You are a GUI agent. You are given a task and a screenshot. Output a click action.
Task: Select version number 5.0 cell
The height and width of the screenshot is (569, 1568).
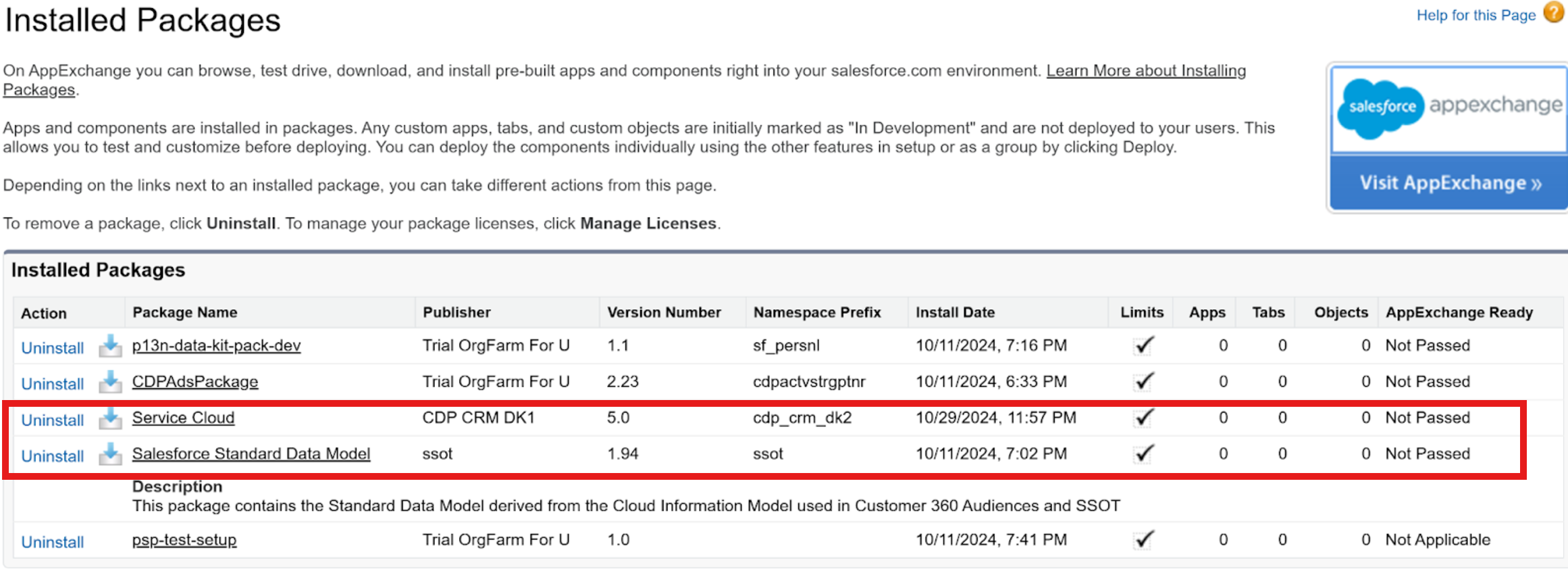[618, 418]
